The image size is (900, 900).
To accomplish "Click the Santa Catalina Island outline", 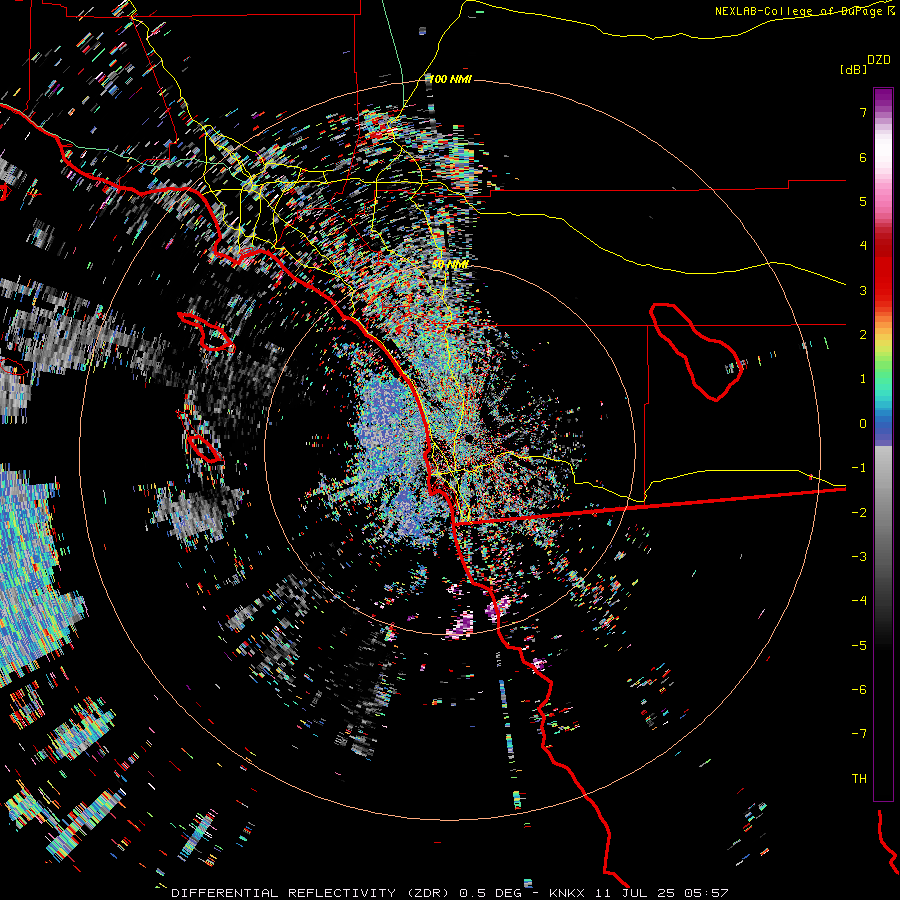I will click(x=206, y=331).
